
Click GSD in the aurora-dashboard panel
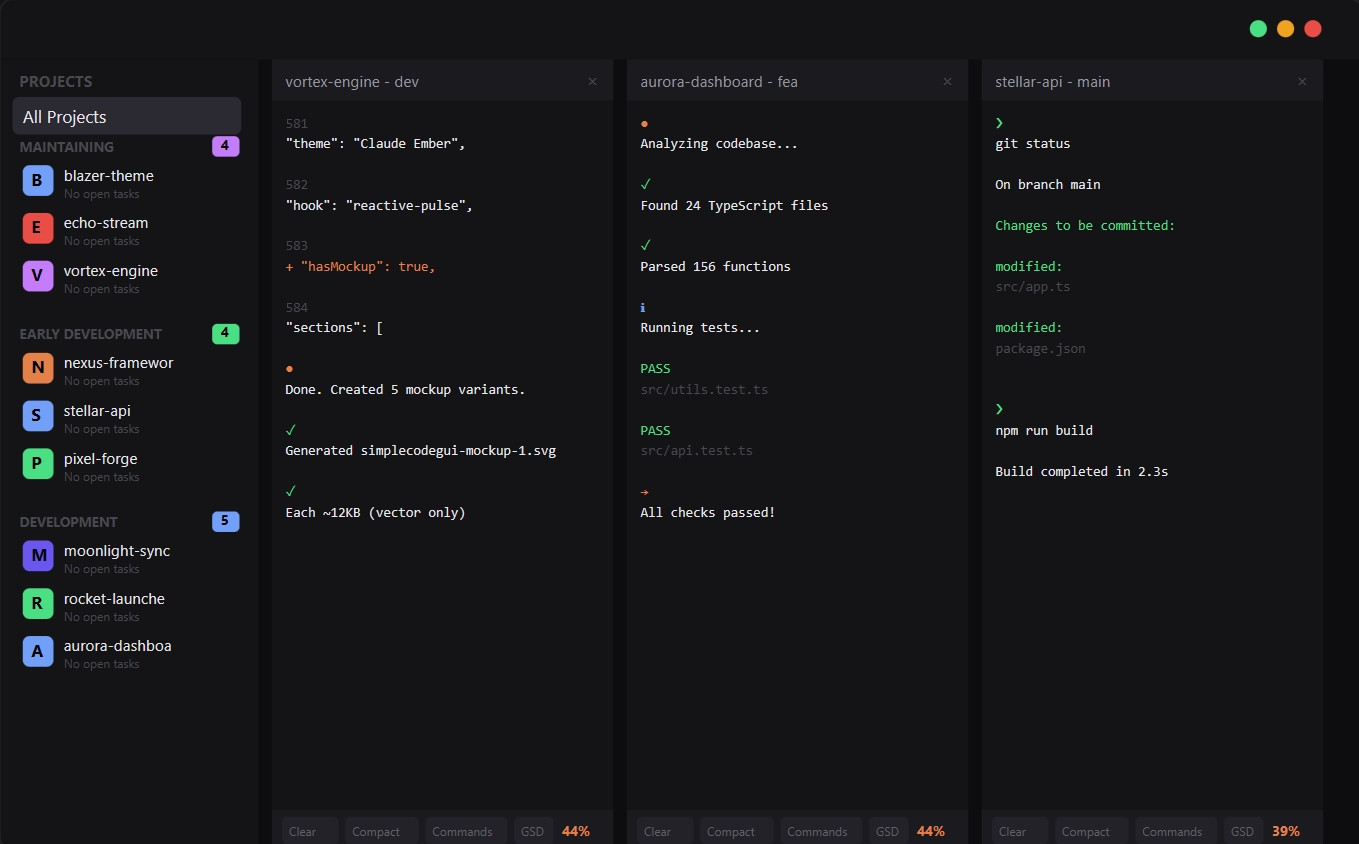pyautogui.click(x=888, y=831)
